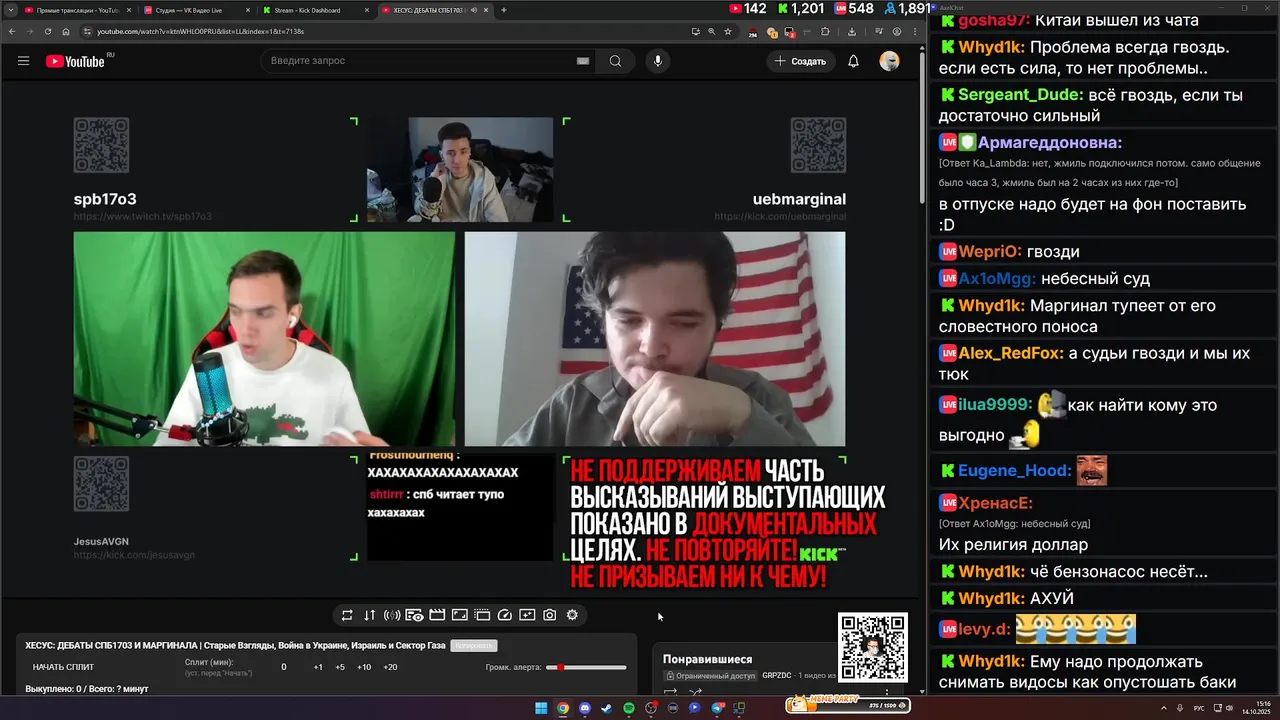Click the 'Копировать' button next to title
This screenshot has height=720, width=1280.
click(x=473, y=646)
